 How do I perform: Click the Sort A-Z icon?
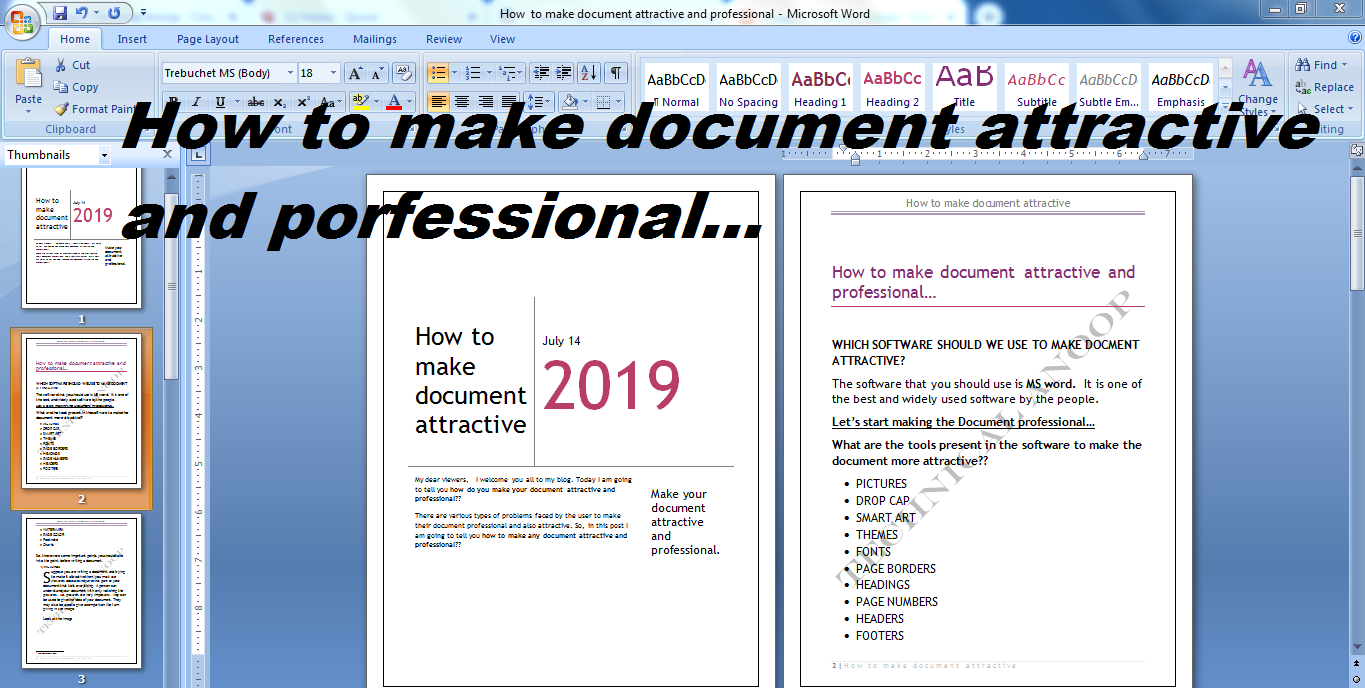pyautogui.click(x=588, y=72)
